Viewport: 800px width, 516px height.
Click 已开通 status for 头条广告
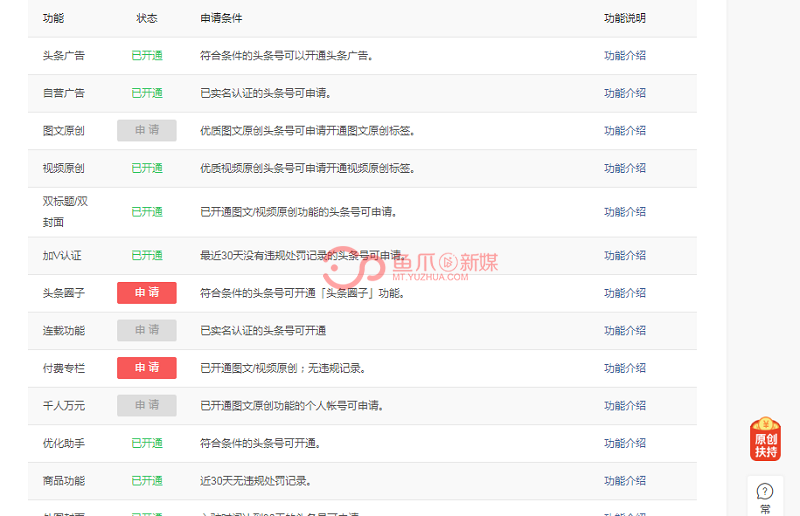[x=147, y=56]
